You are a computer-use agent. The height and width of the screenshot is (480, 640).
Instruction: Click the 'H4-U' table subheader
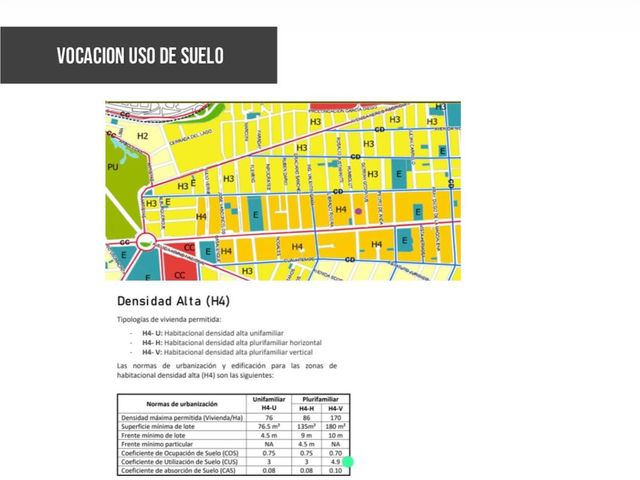click(269, 408)
